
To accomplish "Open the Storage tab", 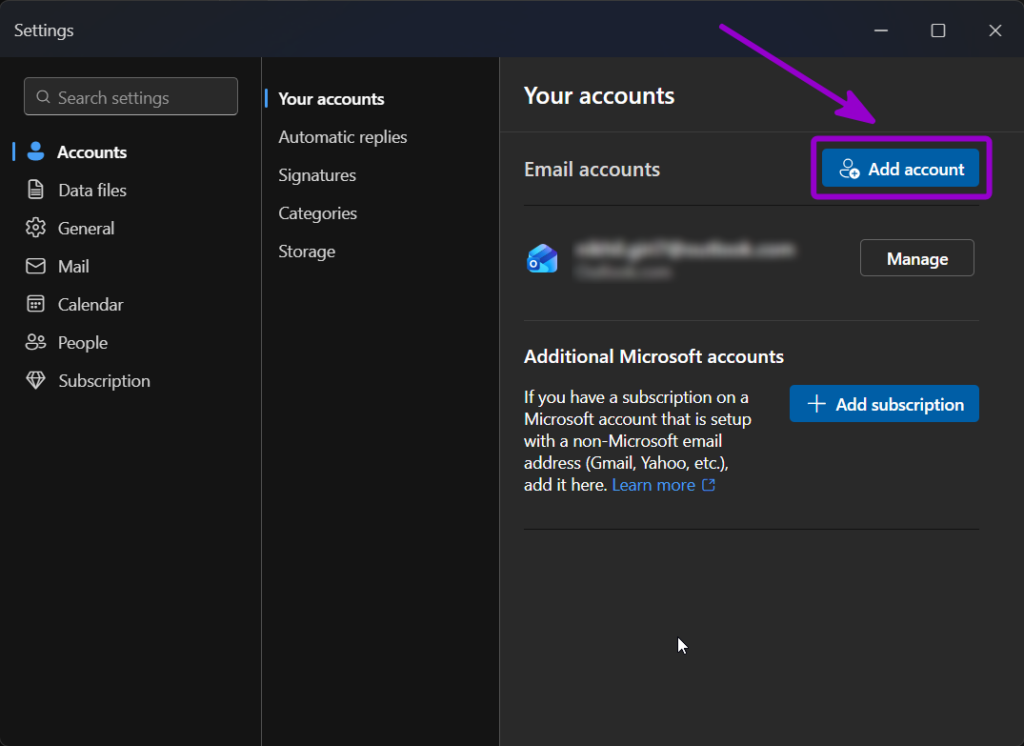I will (306, 251).
